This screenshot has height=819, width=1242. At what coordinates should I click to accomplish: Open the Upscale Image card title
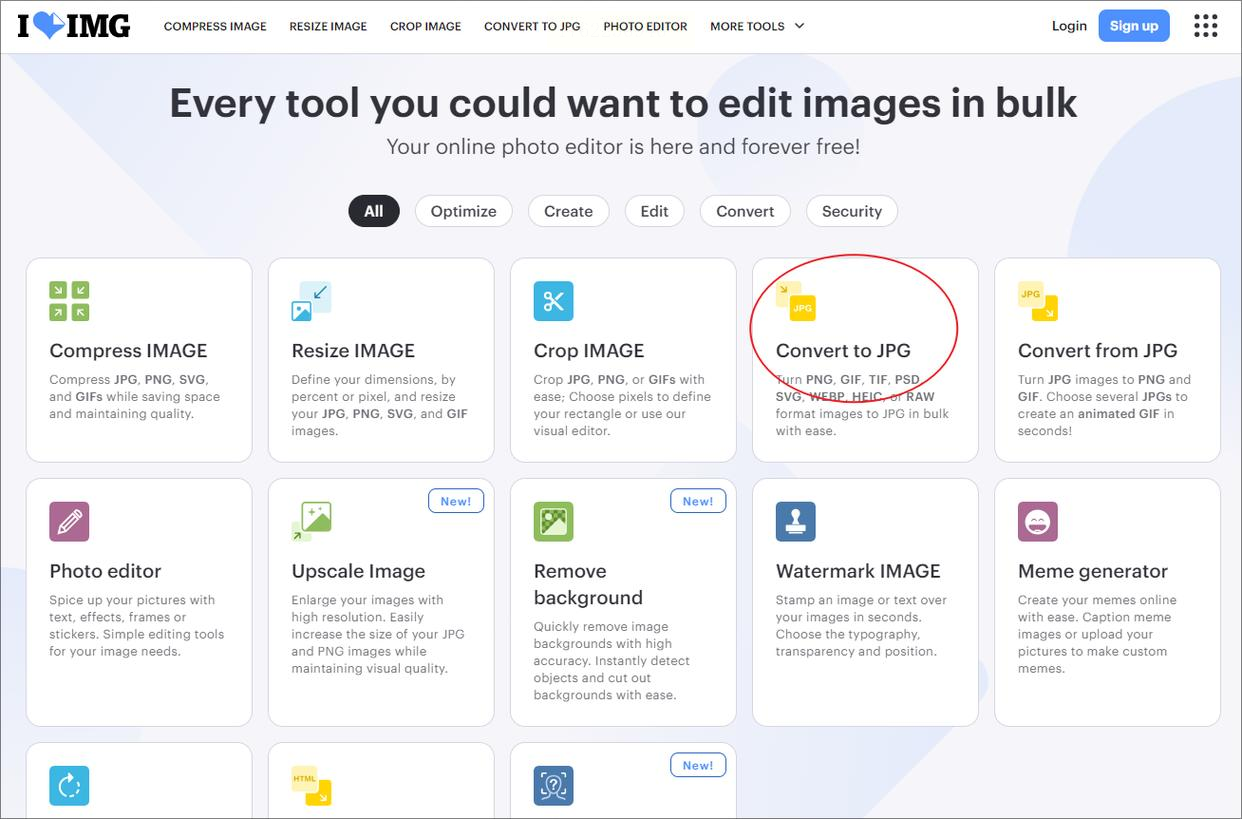pyautogui.click(x=358, y=571)
